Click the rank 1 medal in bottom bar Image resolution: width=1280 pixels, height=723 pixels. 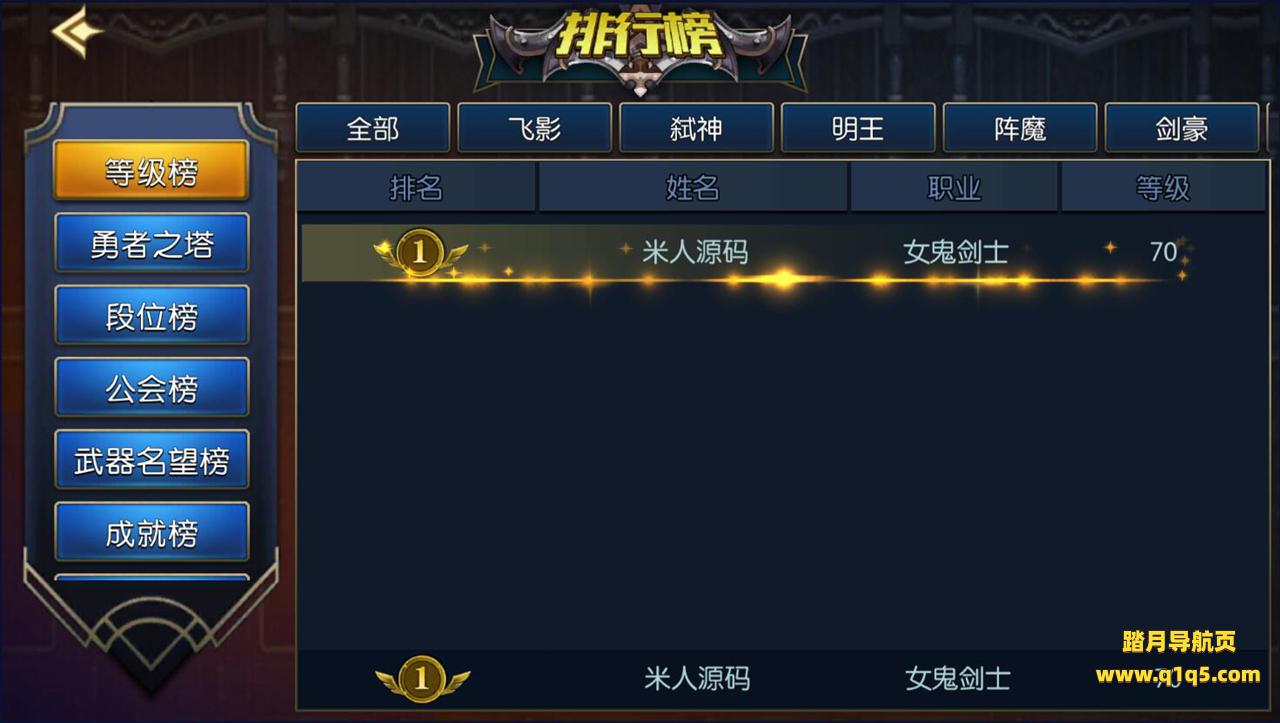pyautogui.click(x=422, y=679)
